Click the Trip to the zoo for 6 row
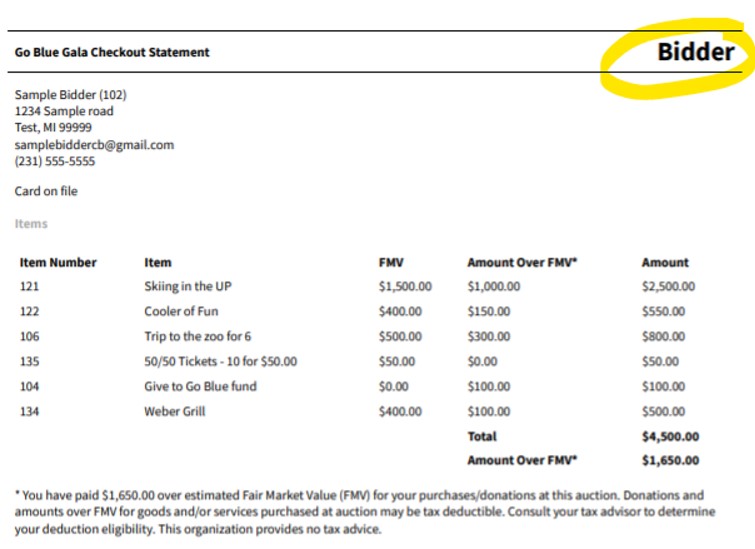Viewport: 755px width, 549px height. 198,337
